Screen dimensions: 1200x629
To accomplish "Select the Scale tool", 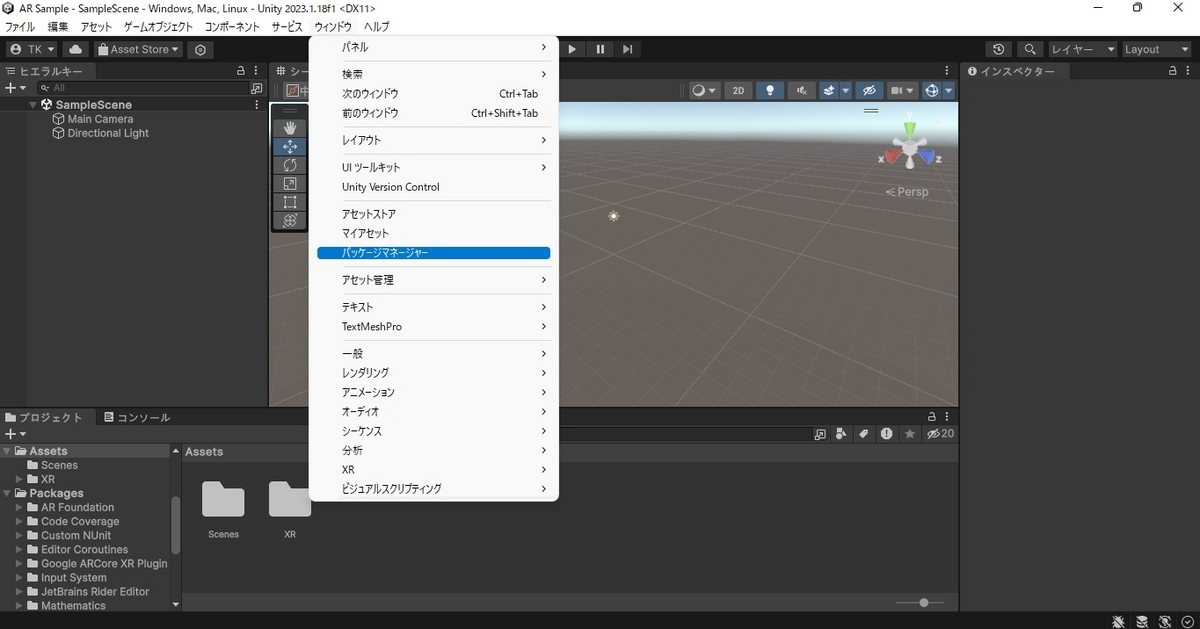I will 290,184.
